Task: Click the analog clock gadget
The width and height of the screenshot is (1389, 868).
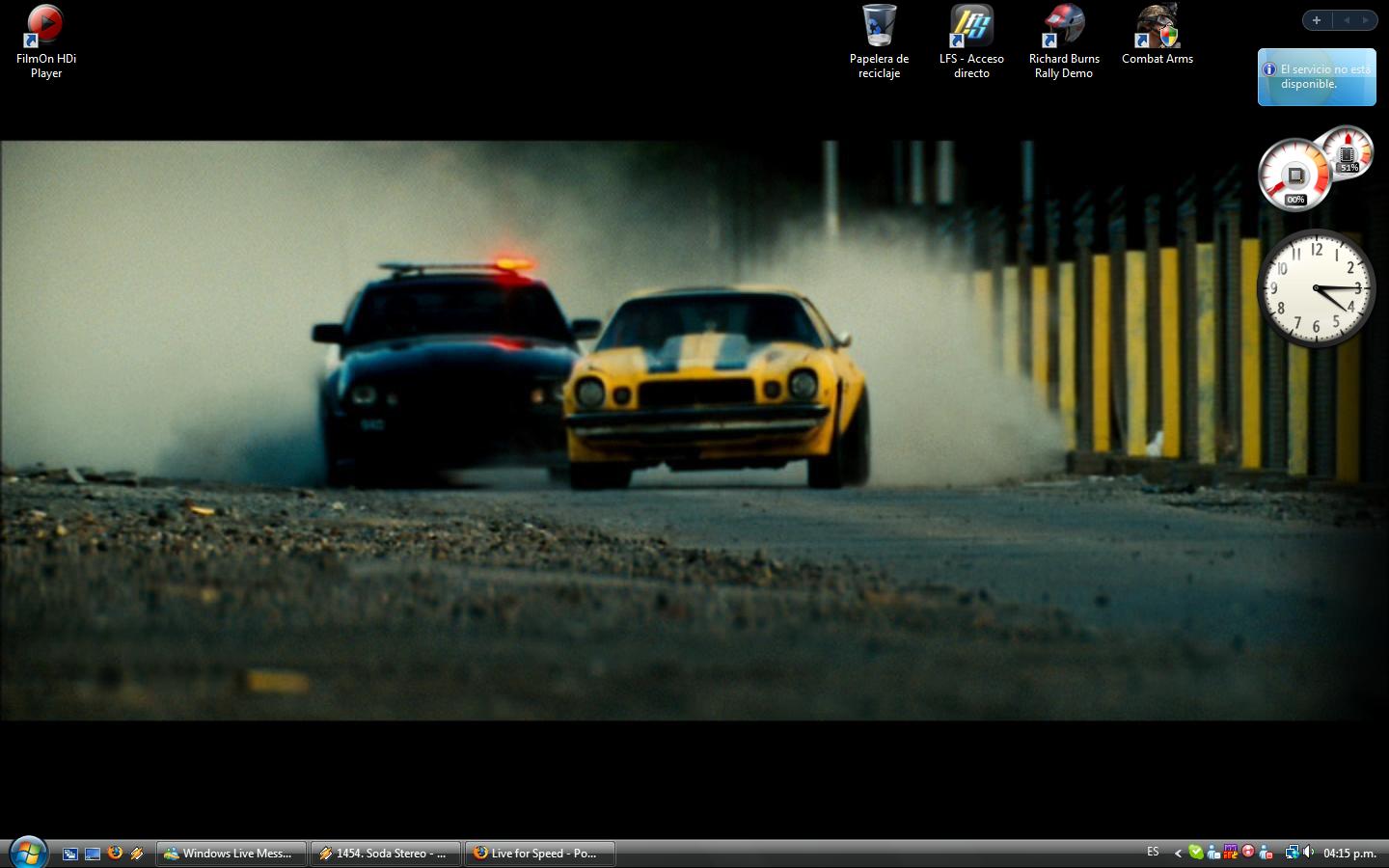Action: point(1316,288)
